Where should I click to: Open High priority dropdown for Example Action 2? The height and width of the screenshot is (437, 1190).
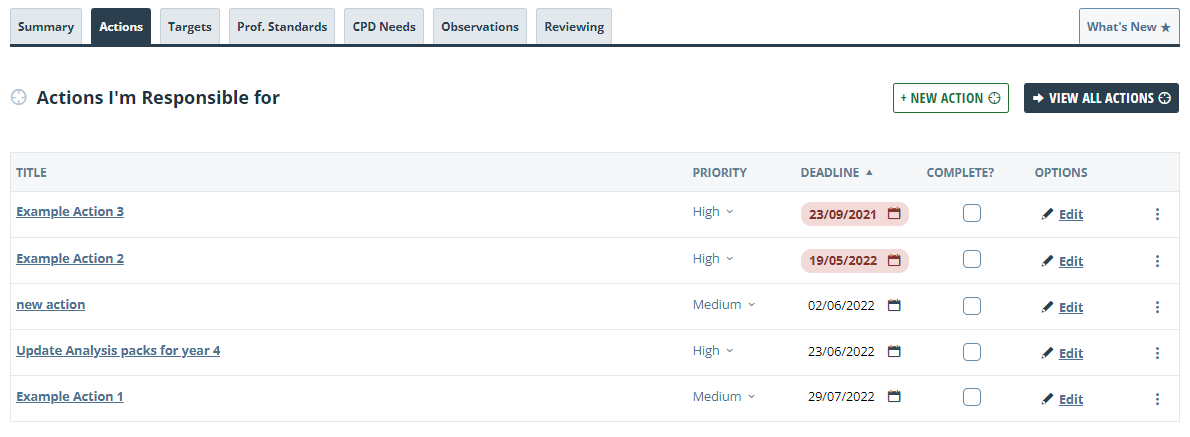coord(713,259)
